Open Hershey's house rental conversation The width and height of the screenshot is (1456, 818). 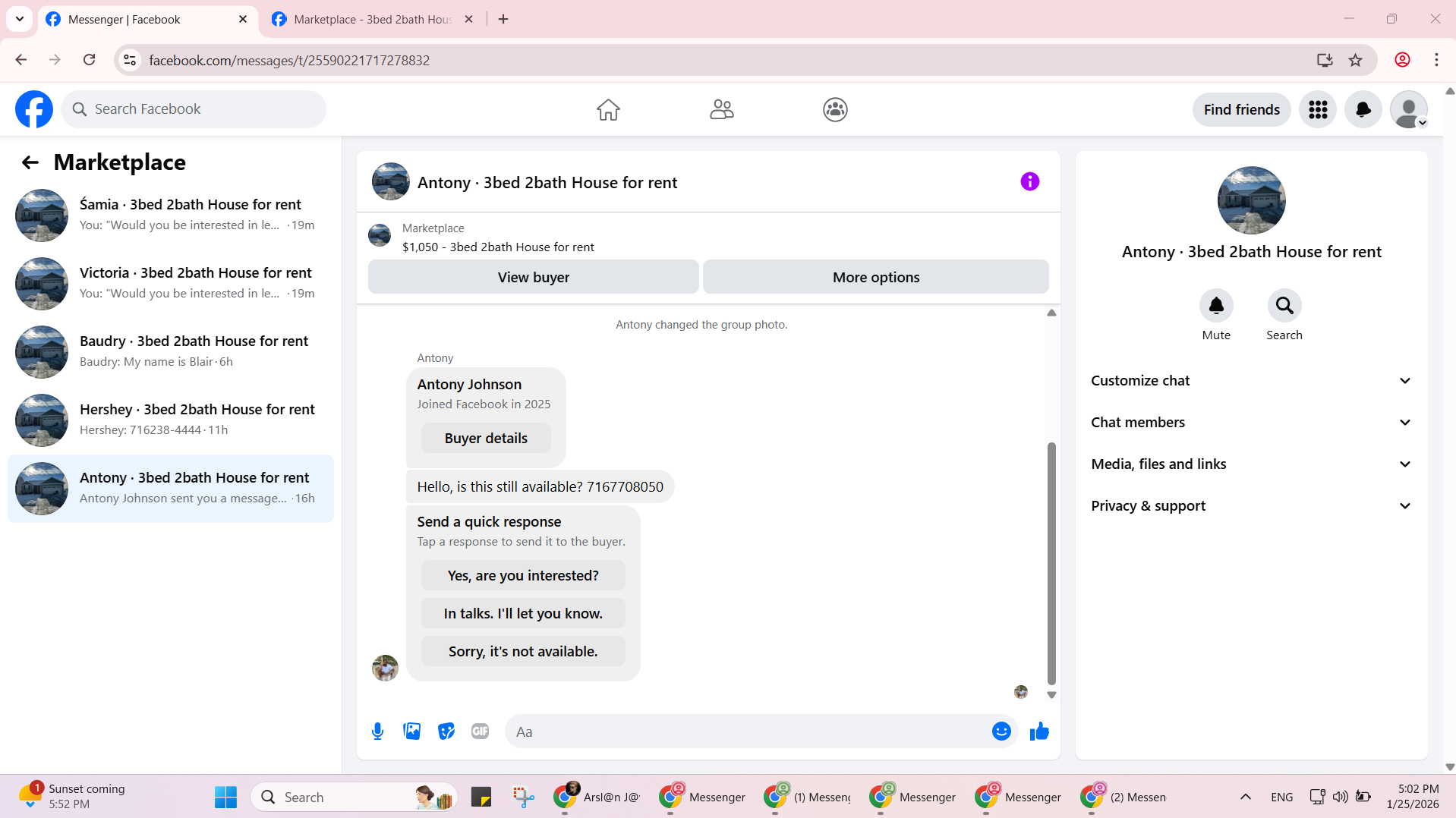point(171,420)
